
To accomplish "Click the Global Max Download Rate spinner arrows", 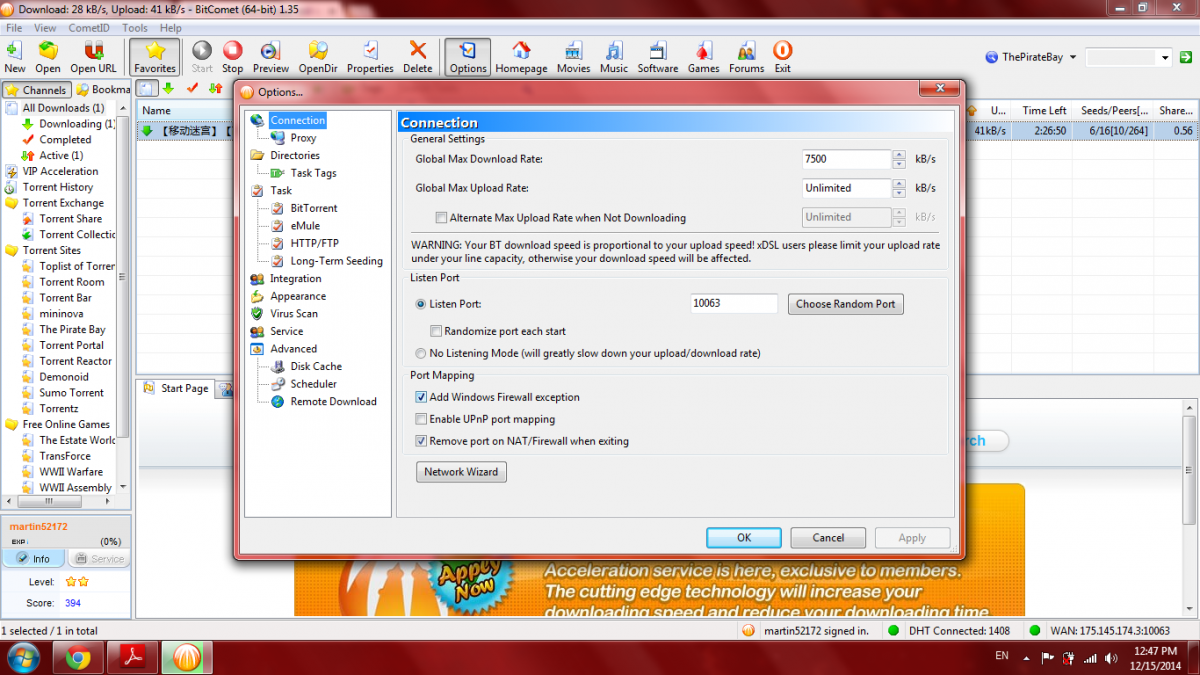I will tap(899, 159).
